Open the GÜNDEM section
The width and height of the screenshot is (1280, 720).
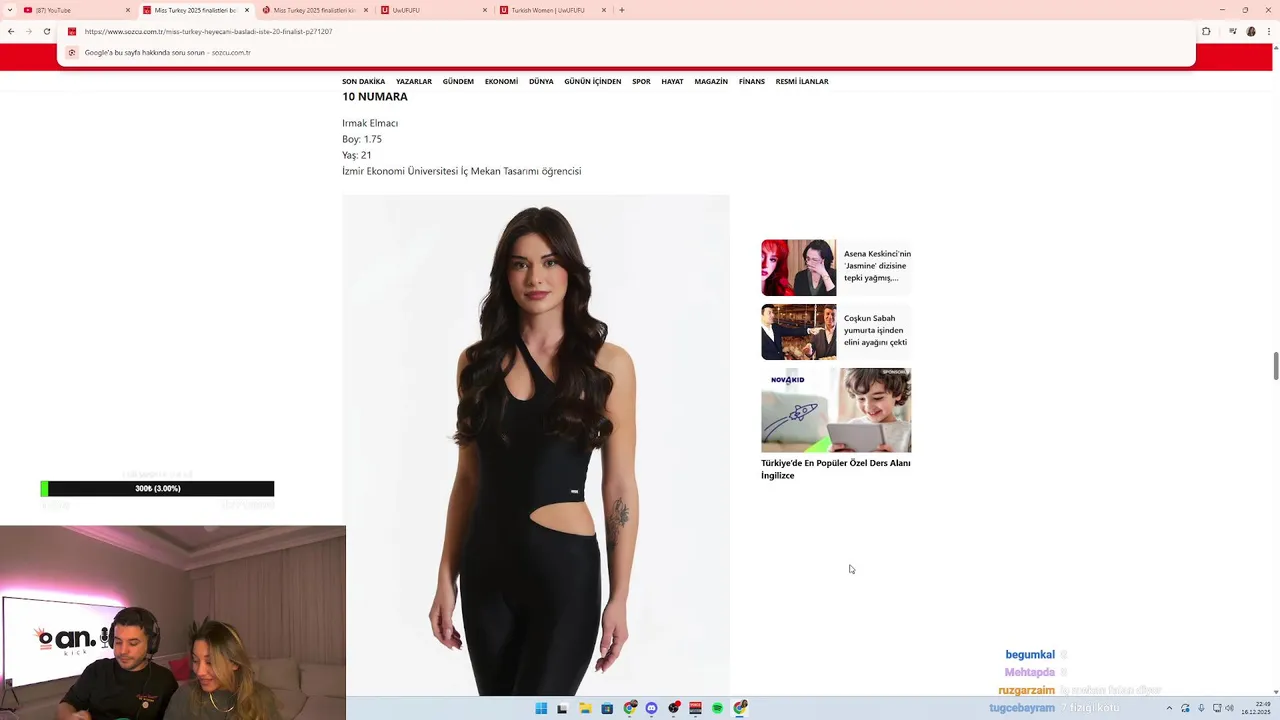(x=458, y=81)
